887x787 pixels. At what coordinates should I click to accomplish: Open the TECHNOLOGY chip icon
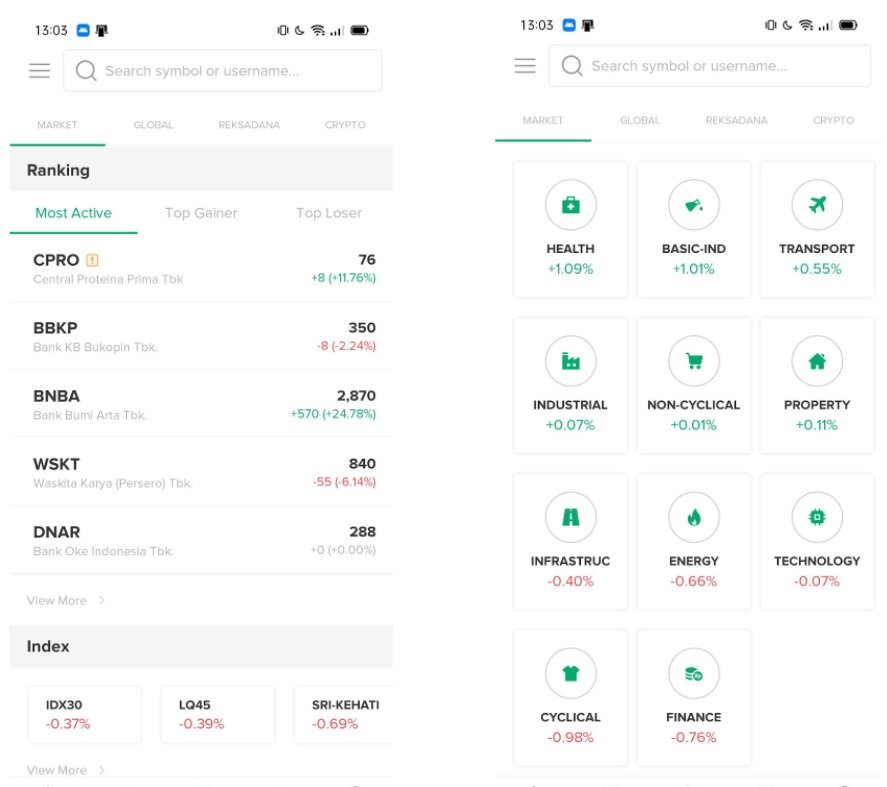pyautogui.click(x=817, y=517)
